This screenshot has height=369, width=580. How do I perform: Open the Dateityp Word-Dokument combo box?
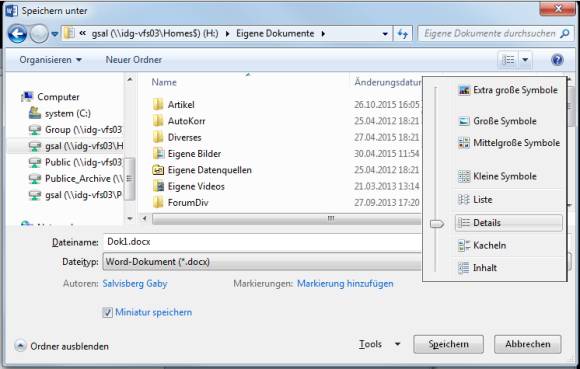(x=262, y=262)
